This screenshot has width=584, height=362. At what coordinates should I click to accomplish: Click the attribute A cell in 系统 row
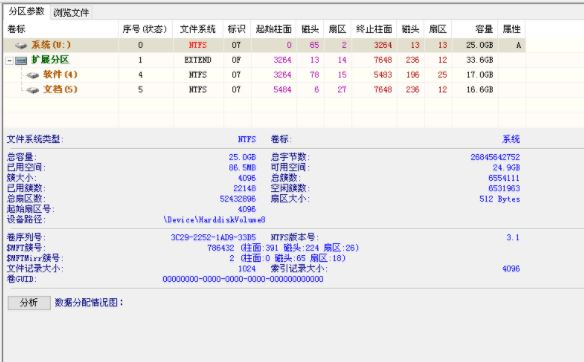[x=518, y=45]
